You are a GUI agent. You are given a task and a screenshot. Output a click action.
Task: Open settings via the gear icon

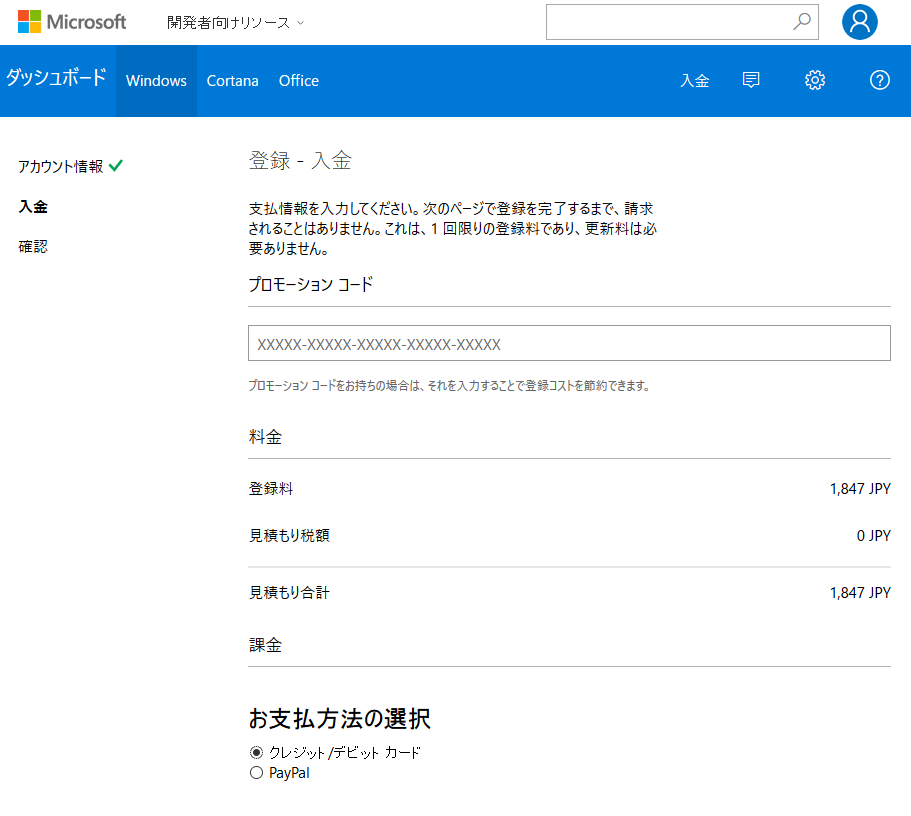tap(815, 81)
